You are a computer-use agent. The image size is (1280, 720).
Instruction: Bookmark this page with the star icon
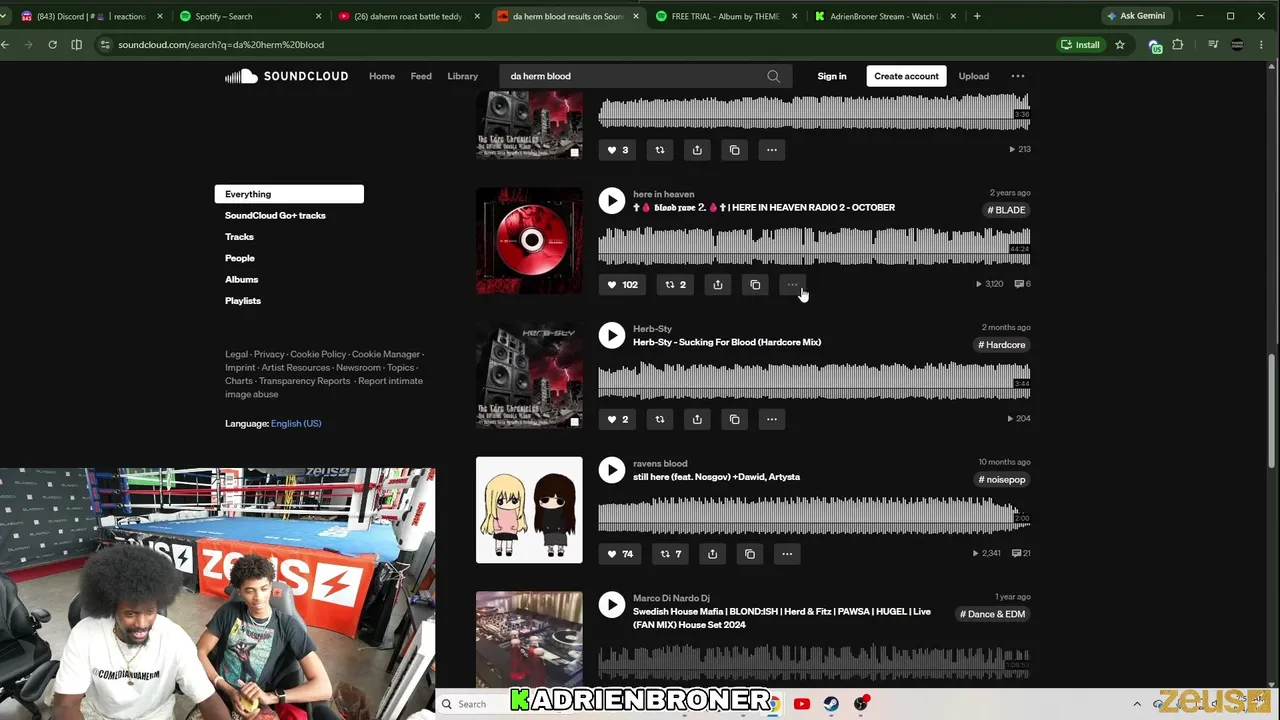[x=1120, y=44]
